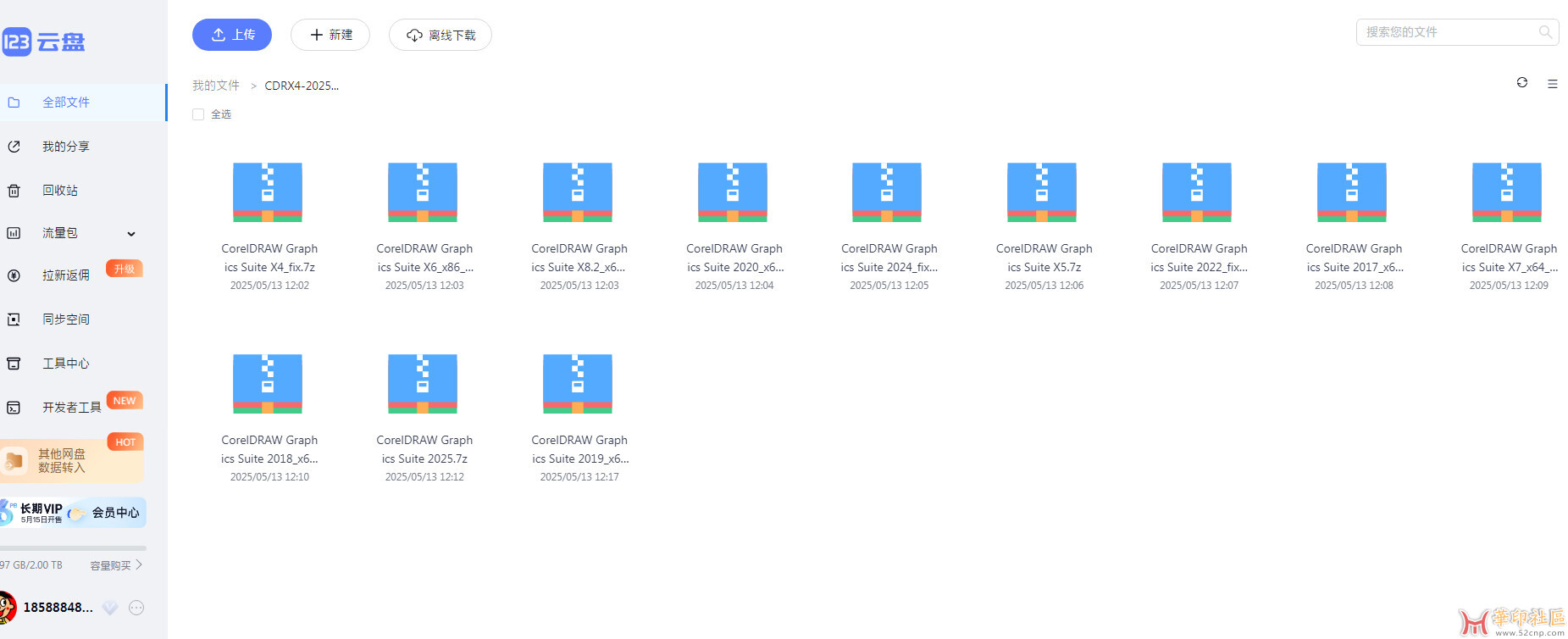Select CorelDRAW Suite X8.2 archive icon

[578, 192]
